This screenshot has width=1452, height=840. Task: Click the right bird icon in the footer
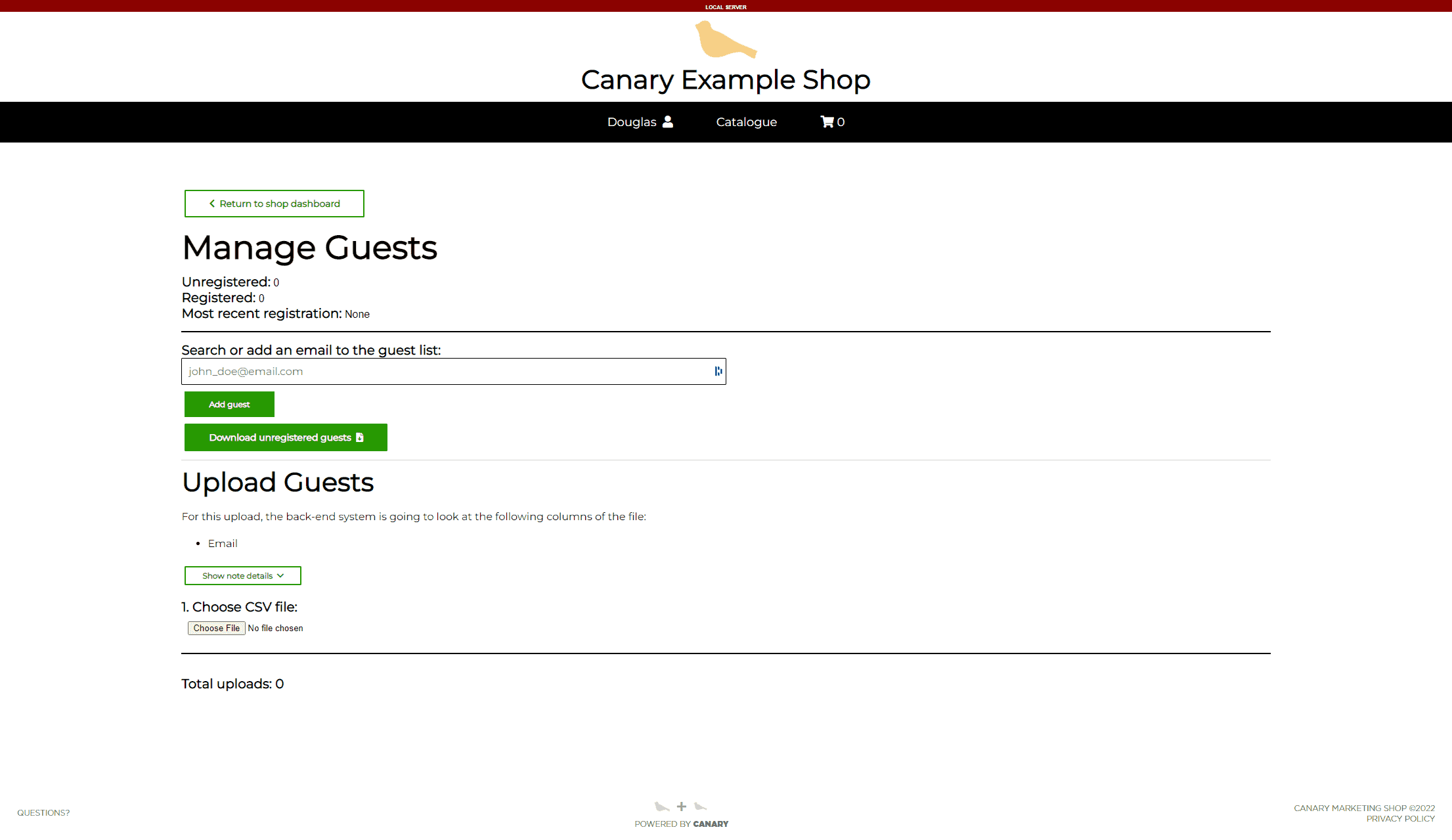(701, 806)
